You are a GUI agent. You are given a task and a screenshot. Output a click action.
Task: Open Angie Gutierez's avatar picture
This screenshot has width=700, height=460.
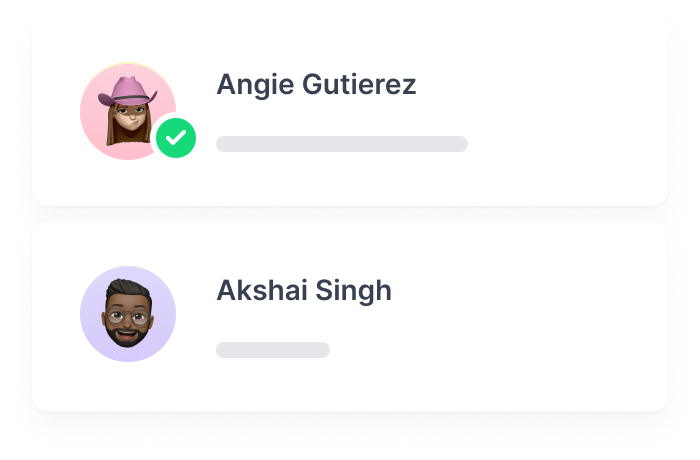[128, 111]
